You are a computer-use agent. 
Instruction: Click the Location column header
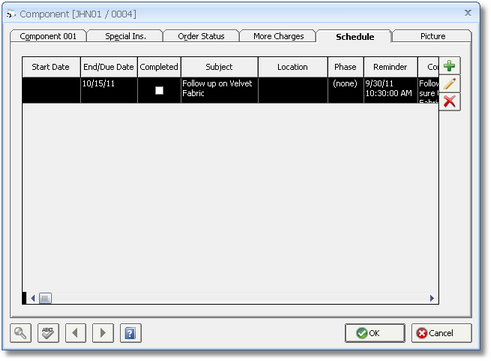293,67
